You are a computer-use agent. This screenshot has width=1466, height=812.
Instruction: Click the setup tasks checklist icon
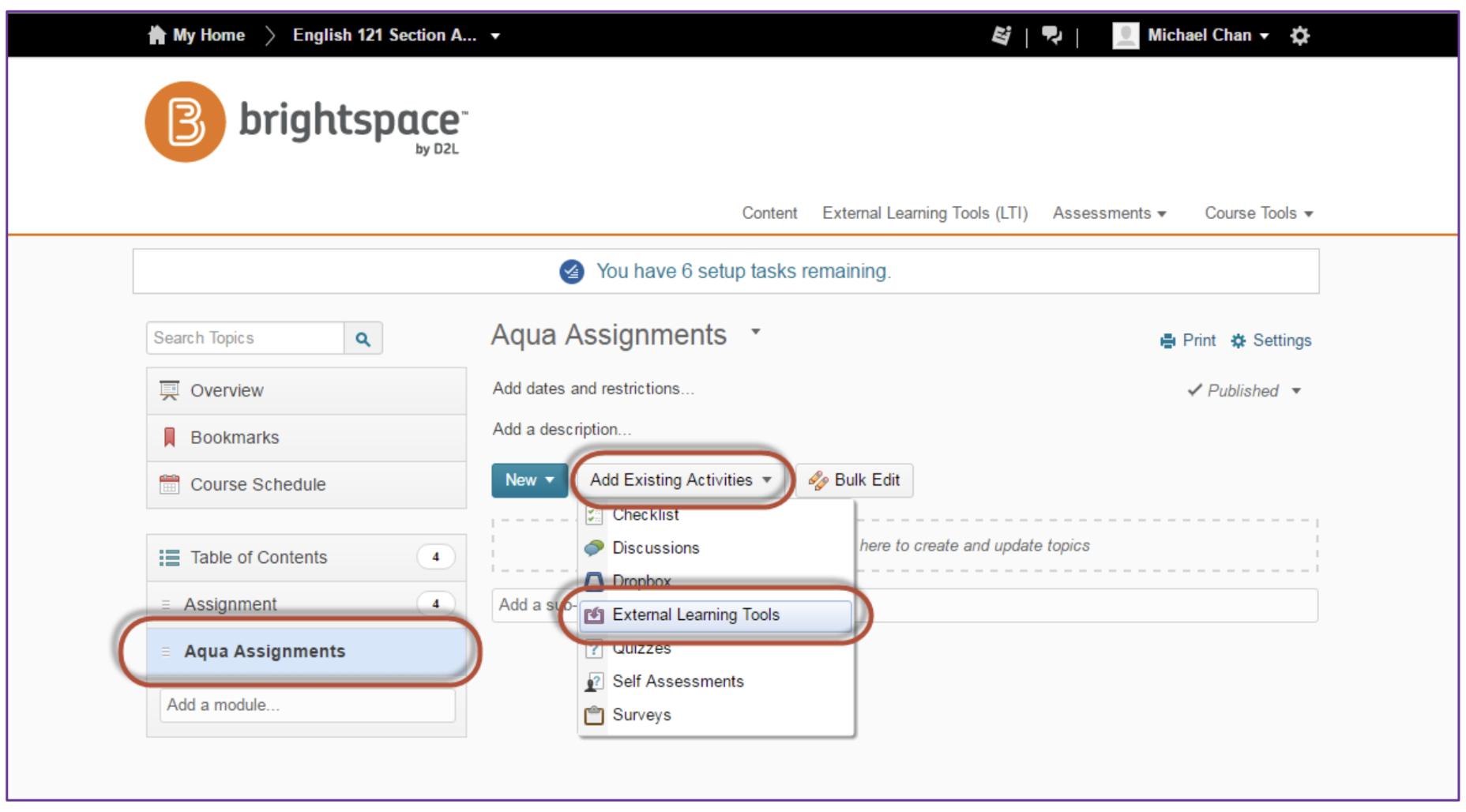point(572,272)
